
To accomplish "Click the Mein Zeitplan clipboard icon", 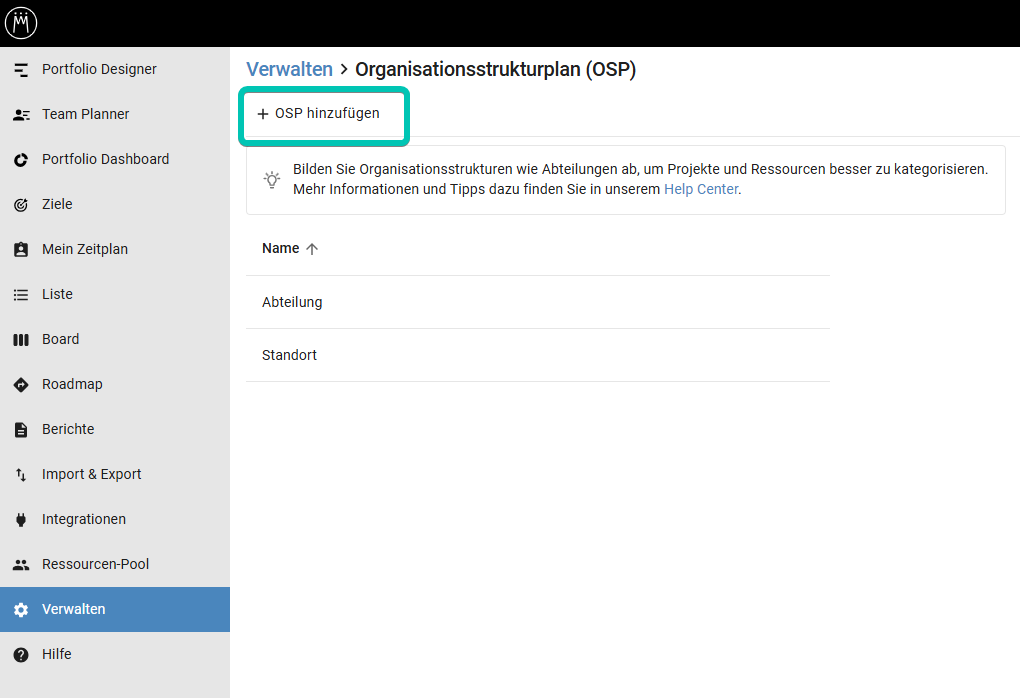I will point(21,250).
